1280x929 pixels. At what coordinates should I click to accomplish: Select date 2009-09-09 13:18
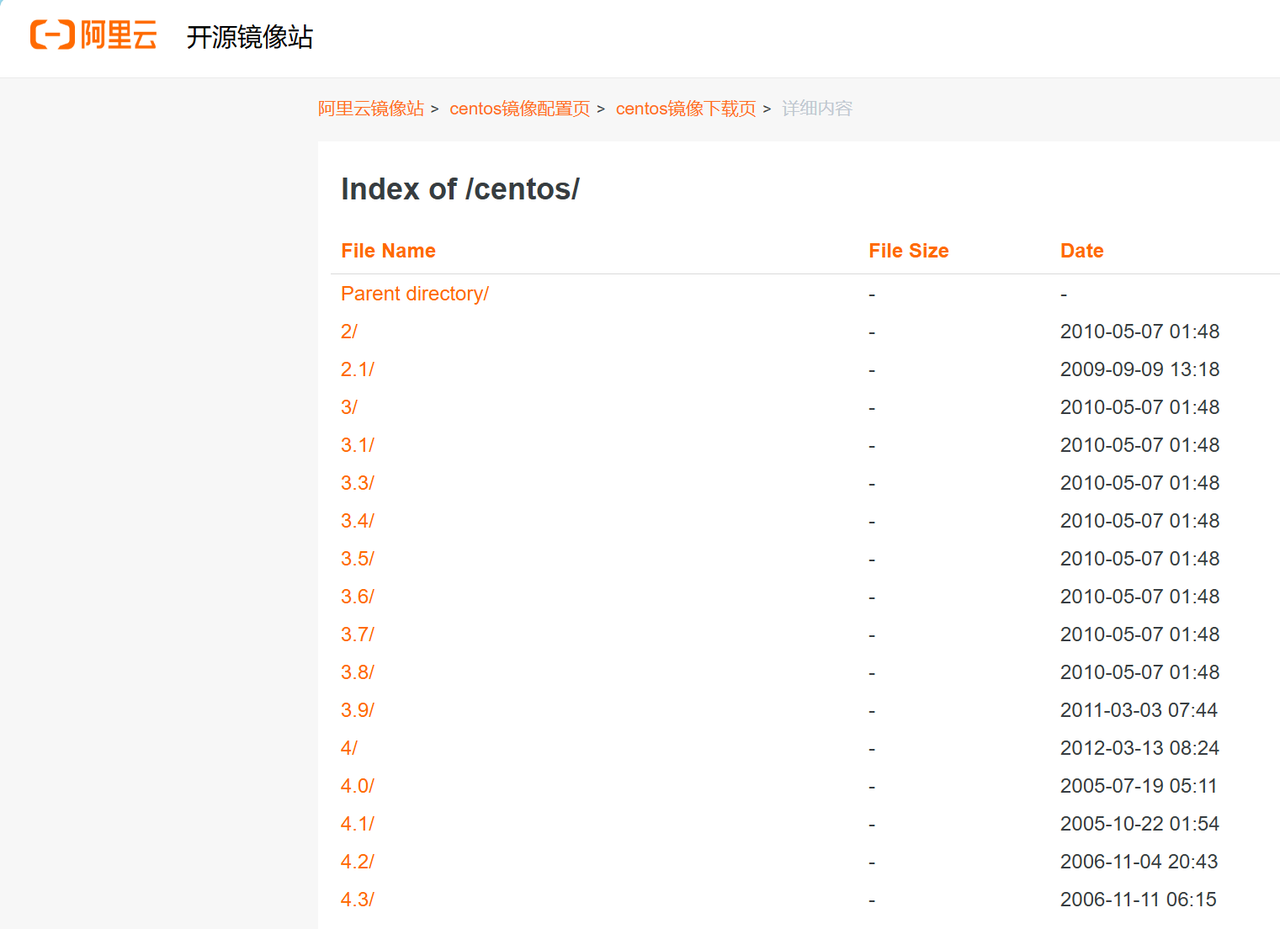(x=1140, y=370)
